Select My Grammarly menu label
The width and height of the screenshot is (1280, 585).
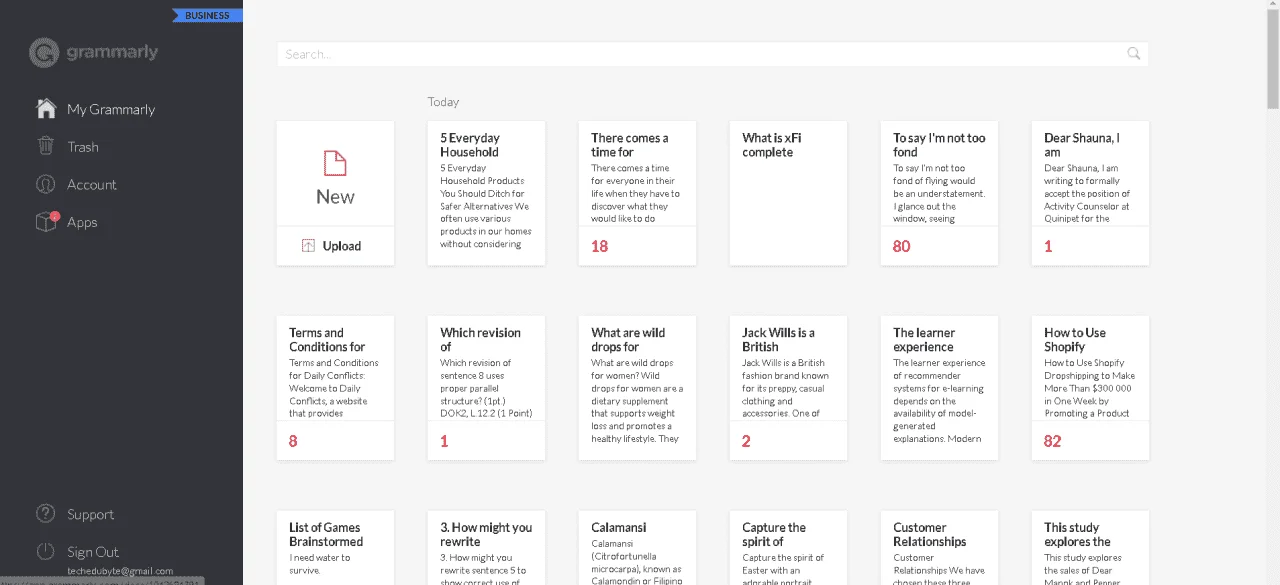(x=111, y=109)
